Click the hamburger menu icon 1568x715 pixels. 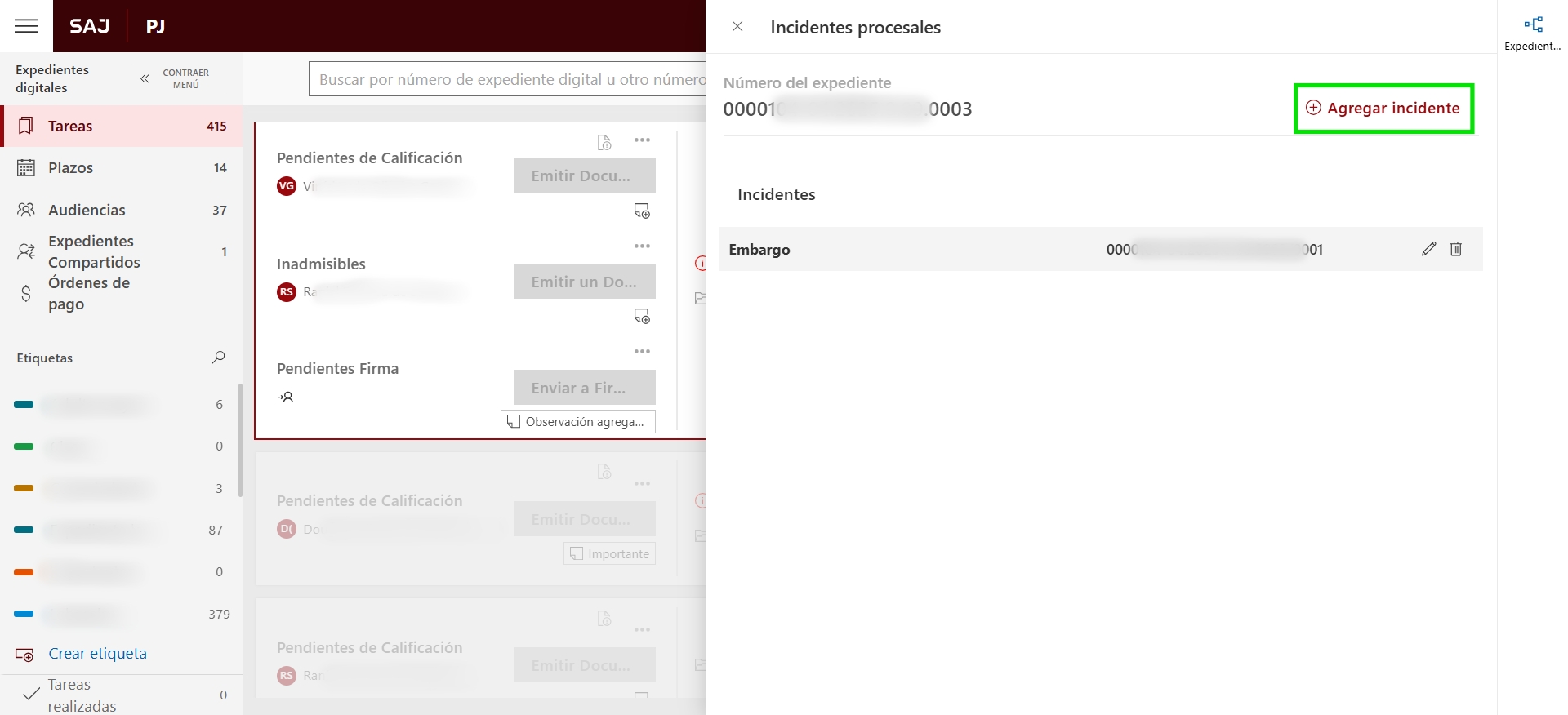click(26, 26)
